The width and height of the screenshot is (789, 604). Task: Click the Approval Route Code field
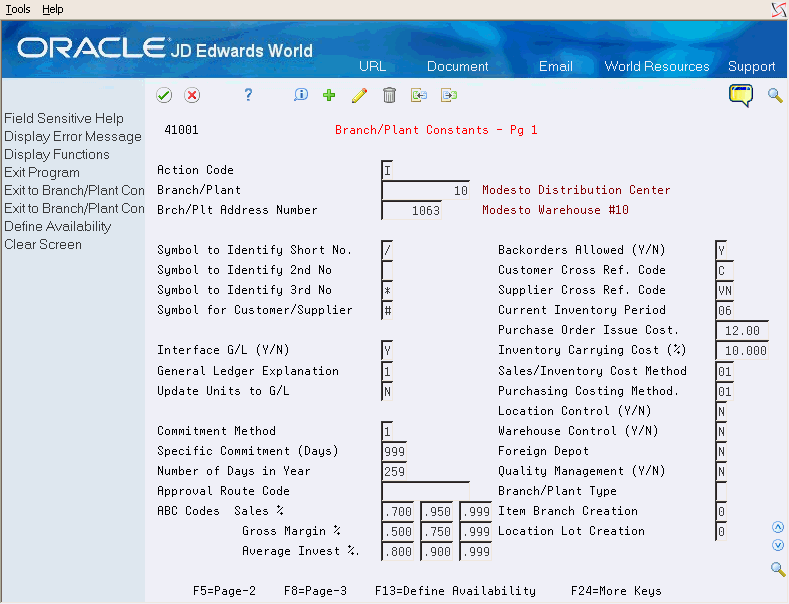[426, 491]
